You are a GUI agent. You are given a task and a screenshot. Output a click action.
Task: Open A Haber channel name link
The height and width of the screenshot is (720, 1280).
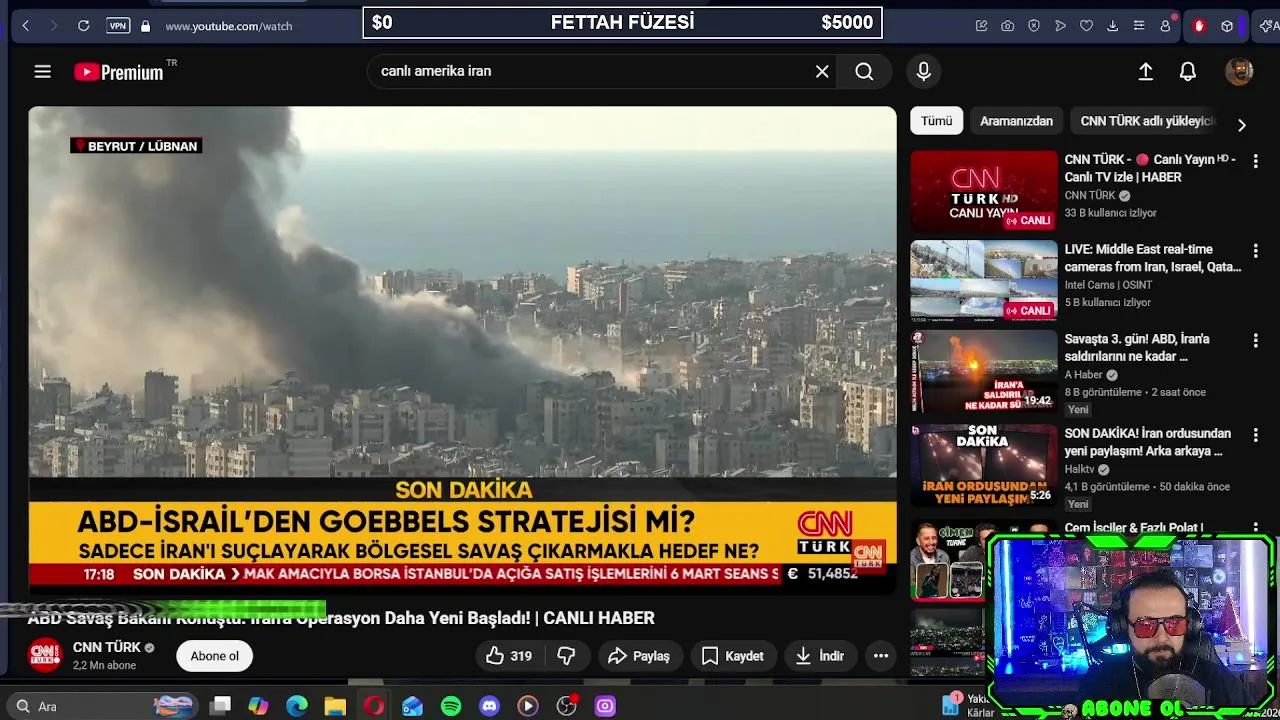click(1083, 375)
